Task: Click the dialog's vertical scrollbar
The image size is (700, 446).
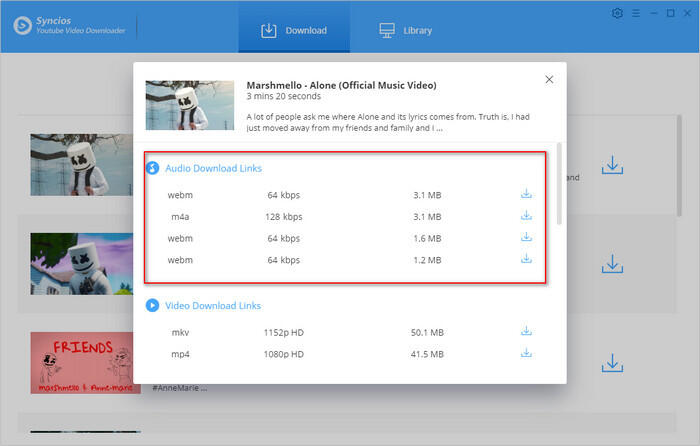Action: [x=558, y=182]
